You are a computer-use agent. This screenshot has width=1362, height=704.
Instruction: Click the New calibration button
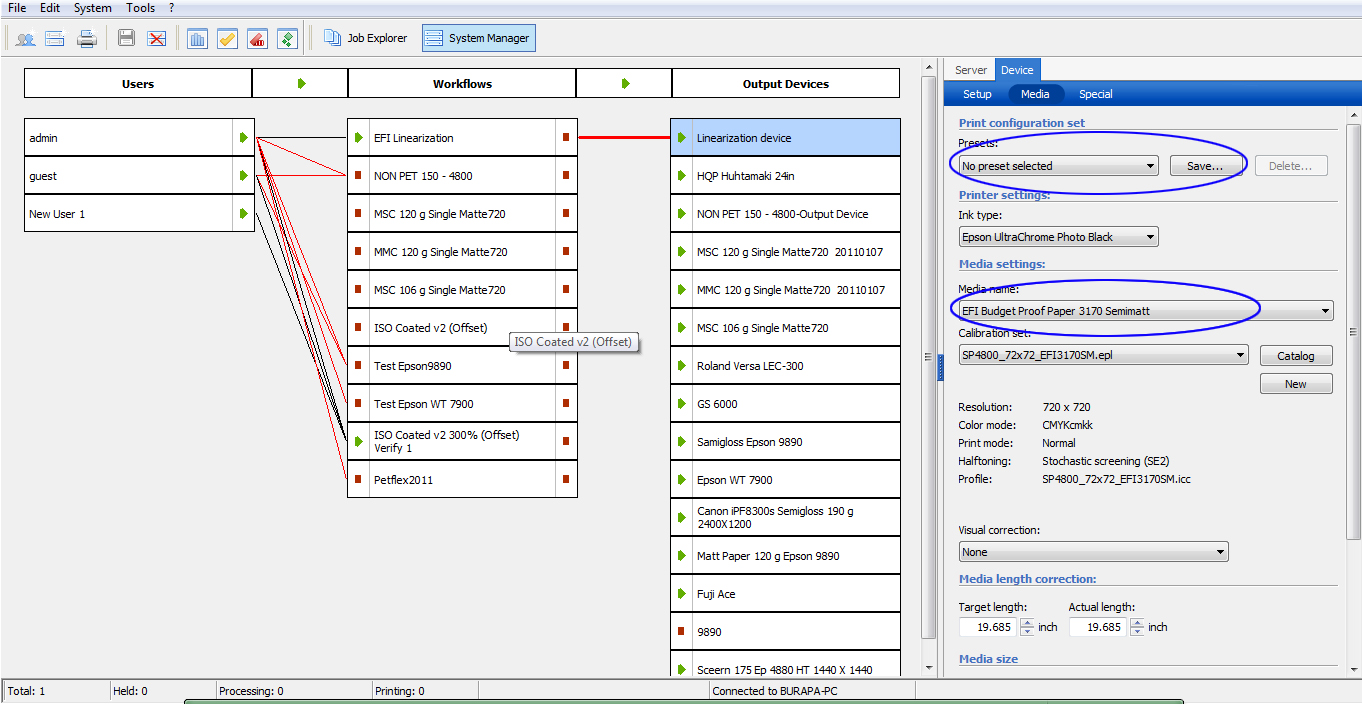[1296, 383]
